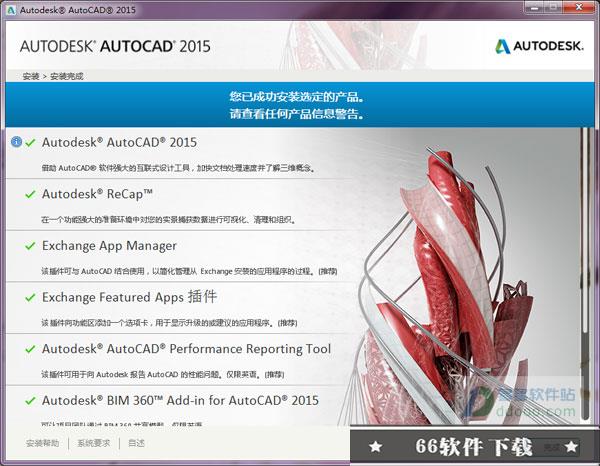600x466 pixels.
Task: Click the product list vertical scrollbar
Action: point(585,274)
